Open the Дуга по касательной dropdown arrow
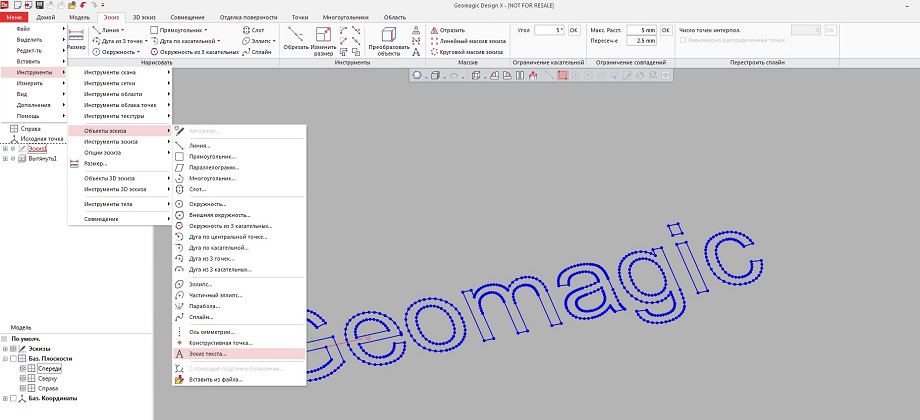 (218, 41)
